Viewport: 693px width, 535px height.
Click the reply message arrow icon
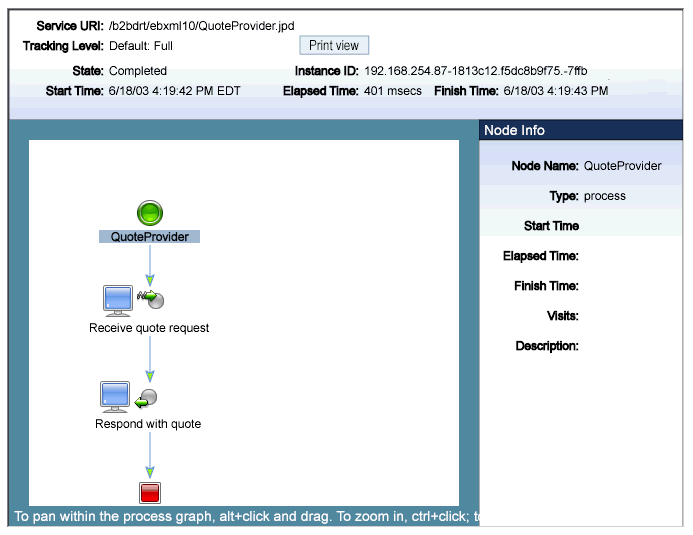146,398
